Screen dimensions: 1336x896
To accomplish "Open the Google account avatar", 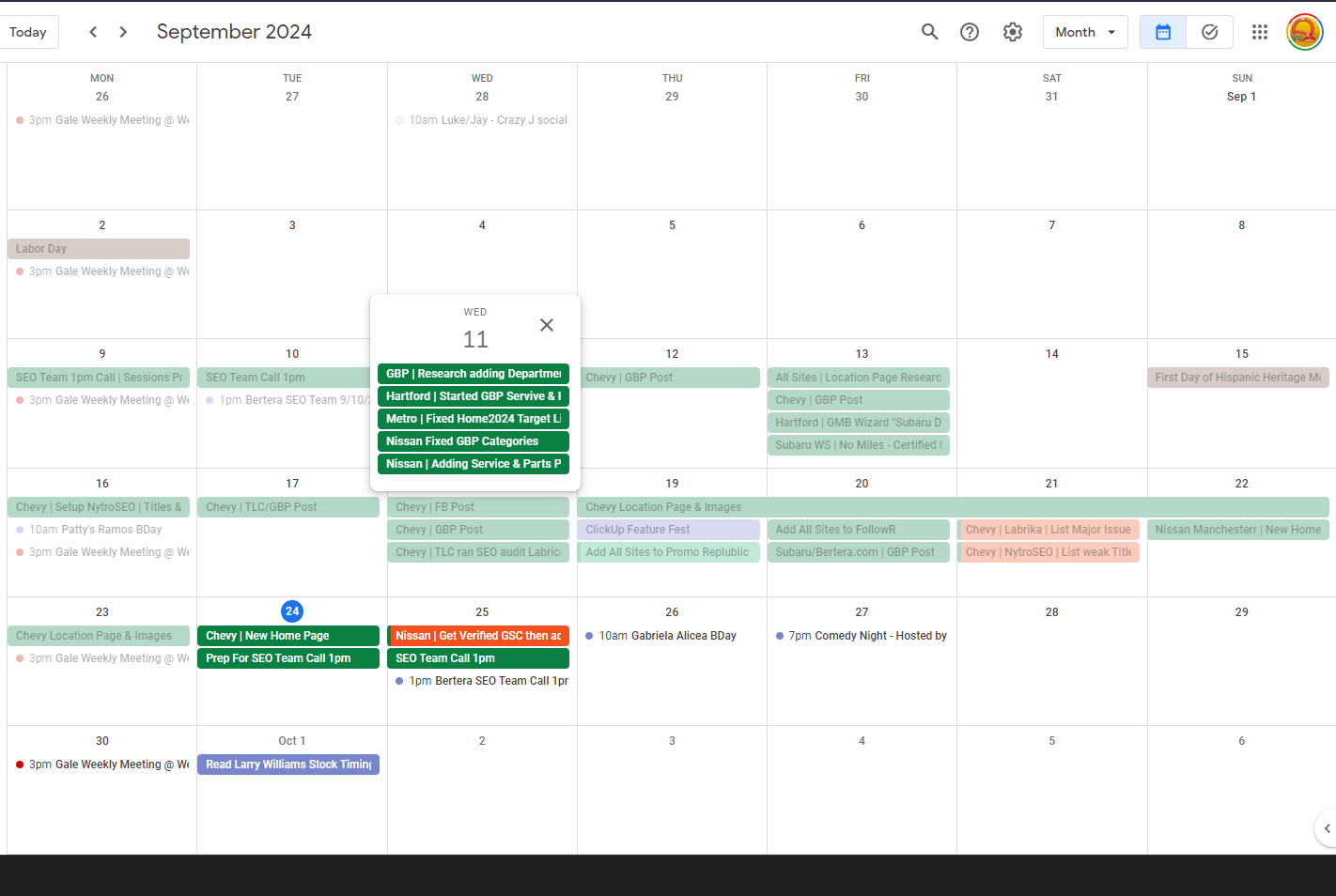I will [x=1304, y=32].
